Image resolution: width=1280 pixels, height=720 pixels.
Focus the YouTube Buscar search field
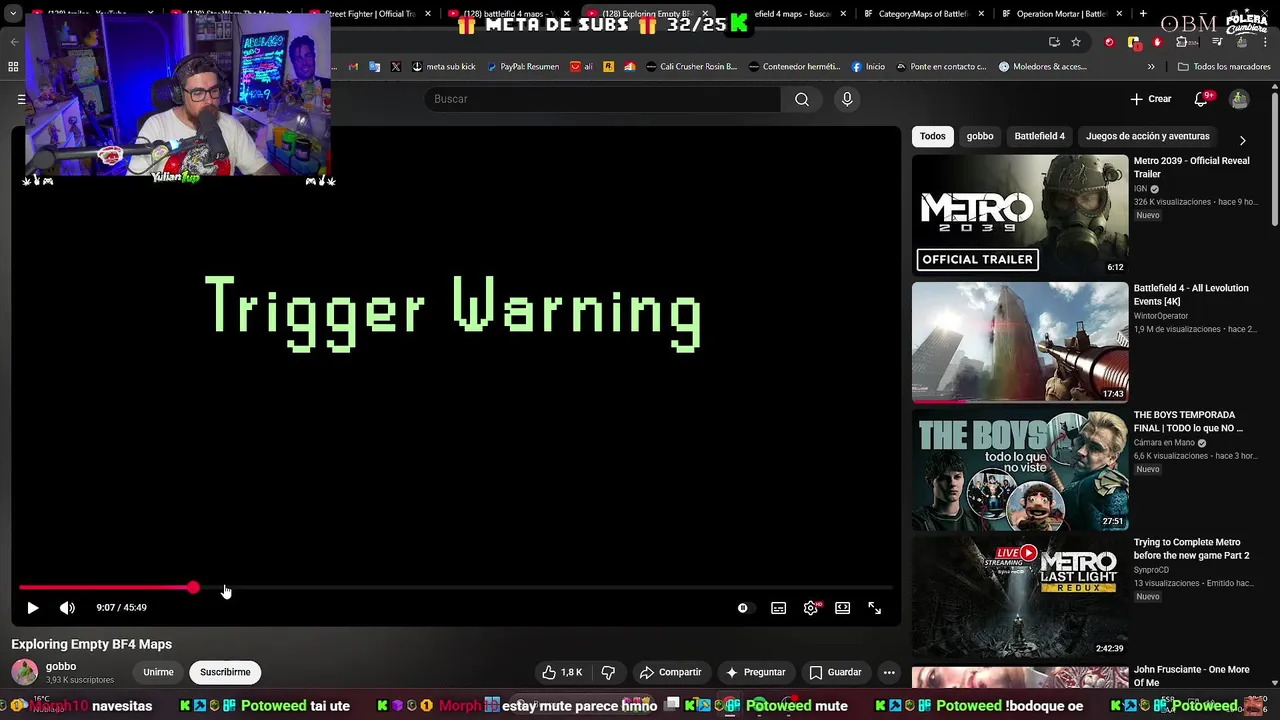(x=603, y=99)
